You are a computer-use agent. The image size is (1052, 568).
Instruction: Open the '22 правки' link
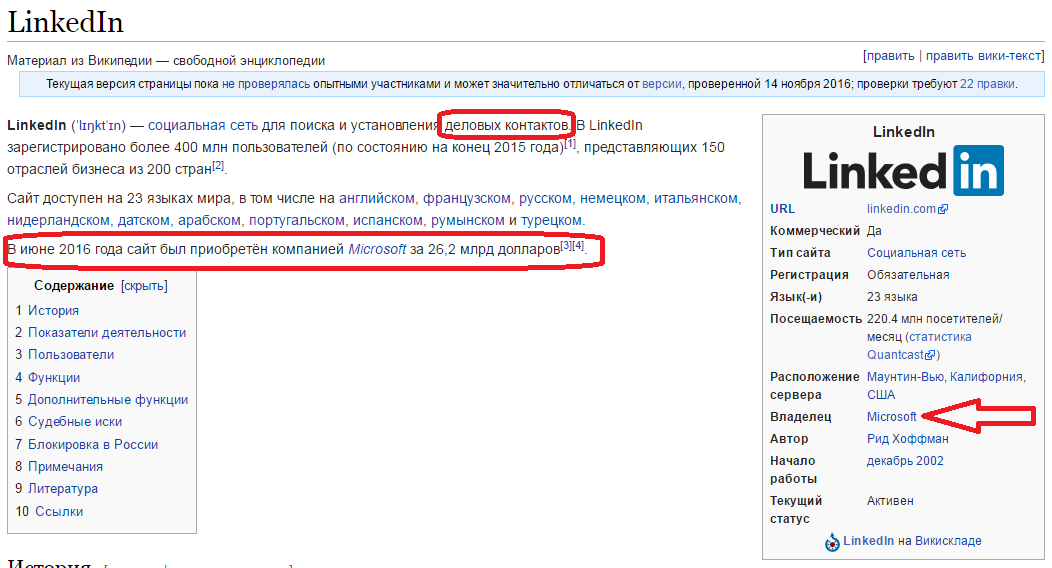point(988,84)
